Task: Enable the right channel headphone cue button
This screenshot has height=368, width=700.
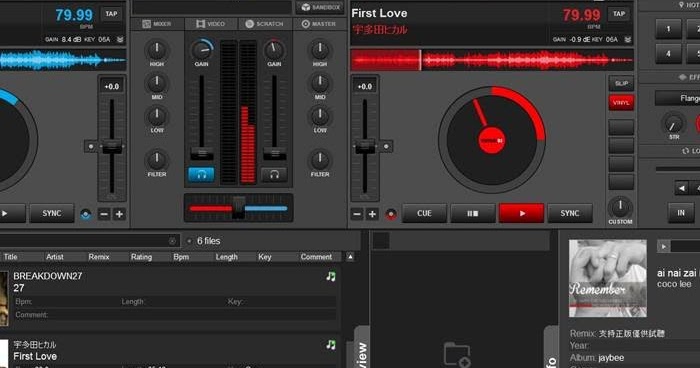Action: 274,175
